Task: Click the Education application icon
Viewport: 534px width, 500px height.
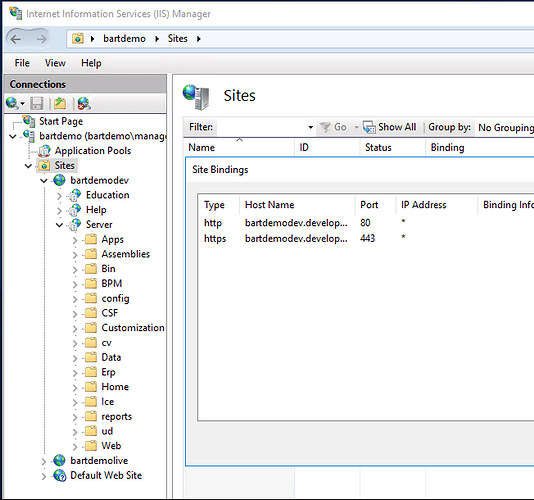Action: pyautogui.click(x=75, y=195)
